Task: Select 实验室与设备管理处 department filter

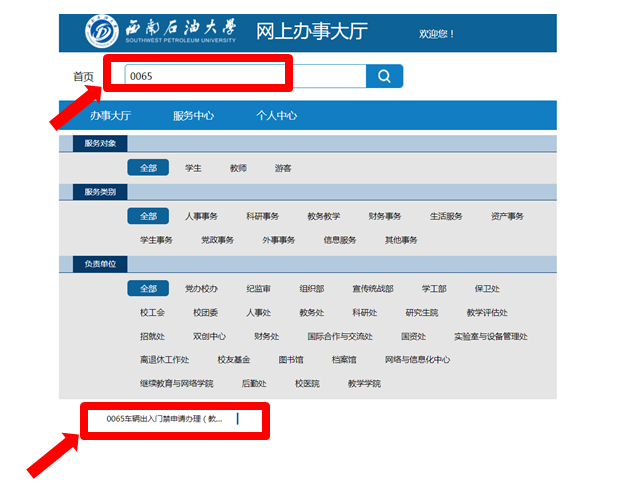Action: tap(490, 337)
